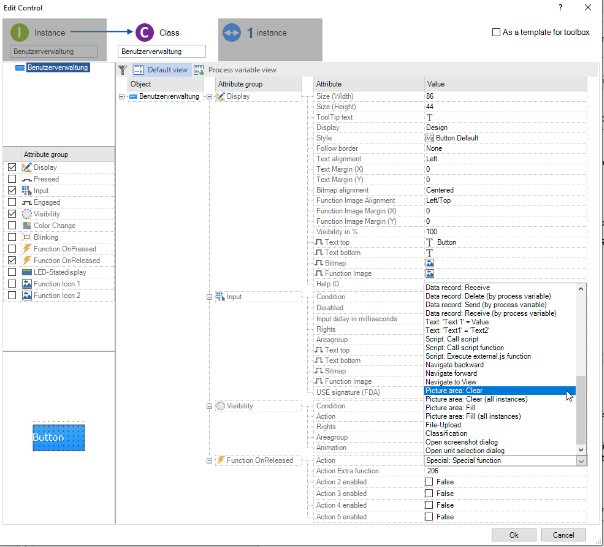Screen dimensions: 604x547
Task: Click the Action Extra function value 206
Action: point(433,471)
